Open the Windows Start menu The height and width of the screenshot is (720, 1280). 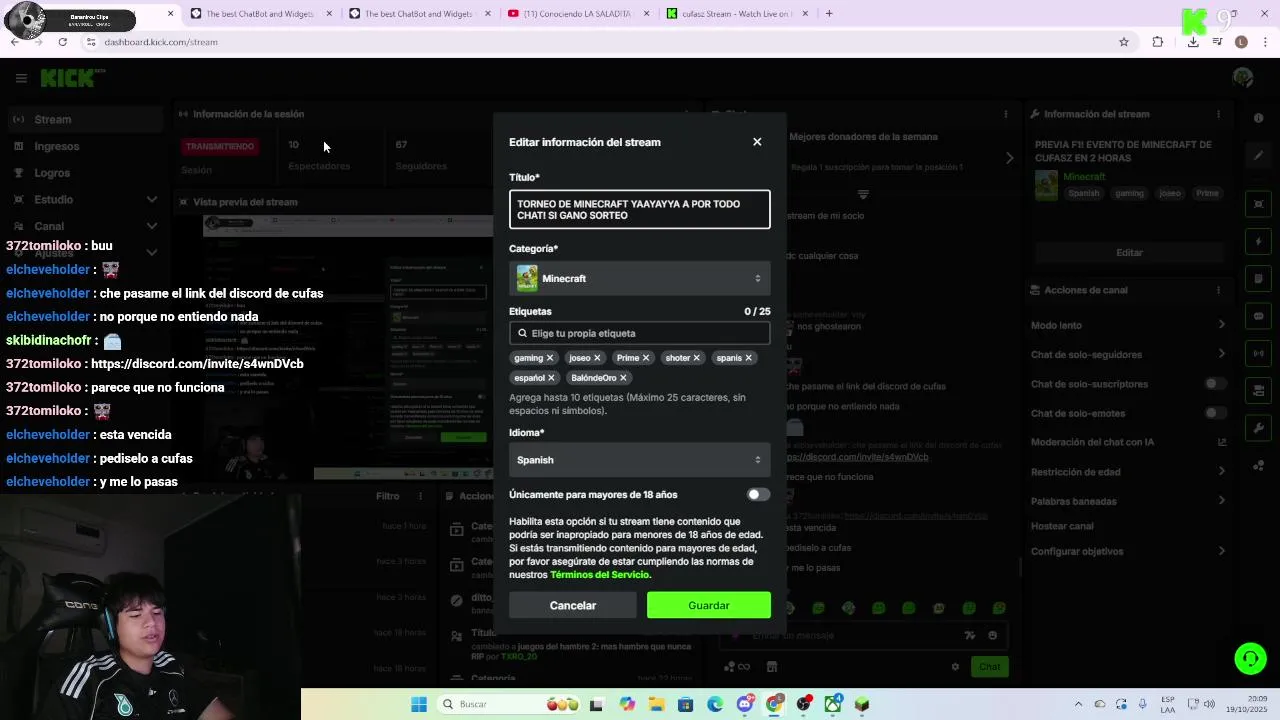pos(419,704)
